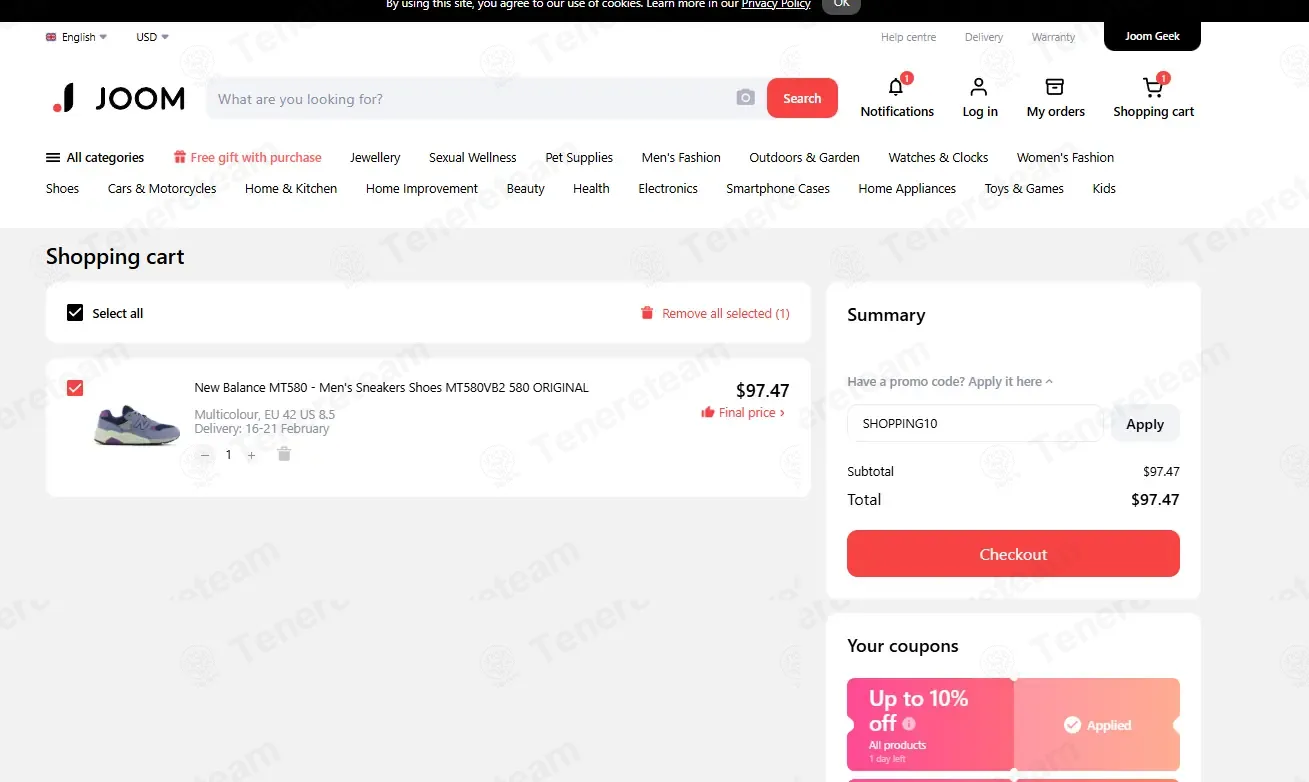Open Pet Supplies category
The width and height of the screenshot is (1309, 782).
pos(579,157)
